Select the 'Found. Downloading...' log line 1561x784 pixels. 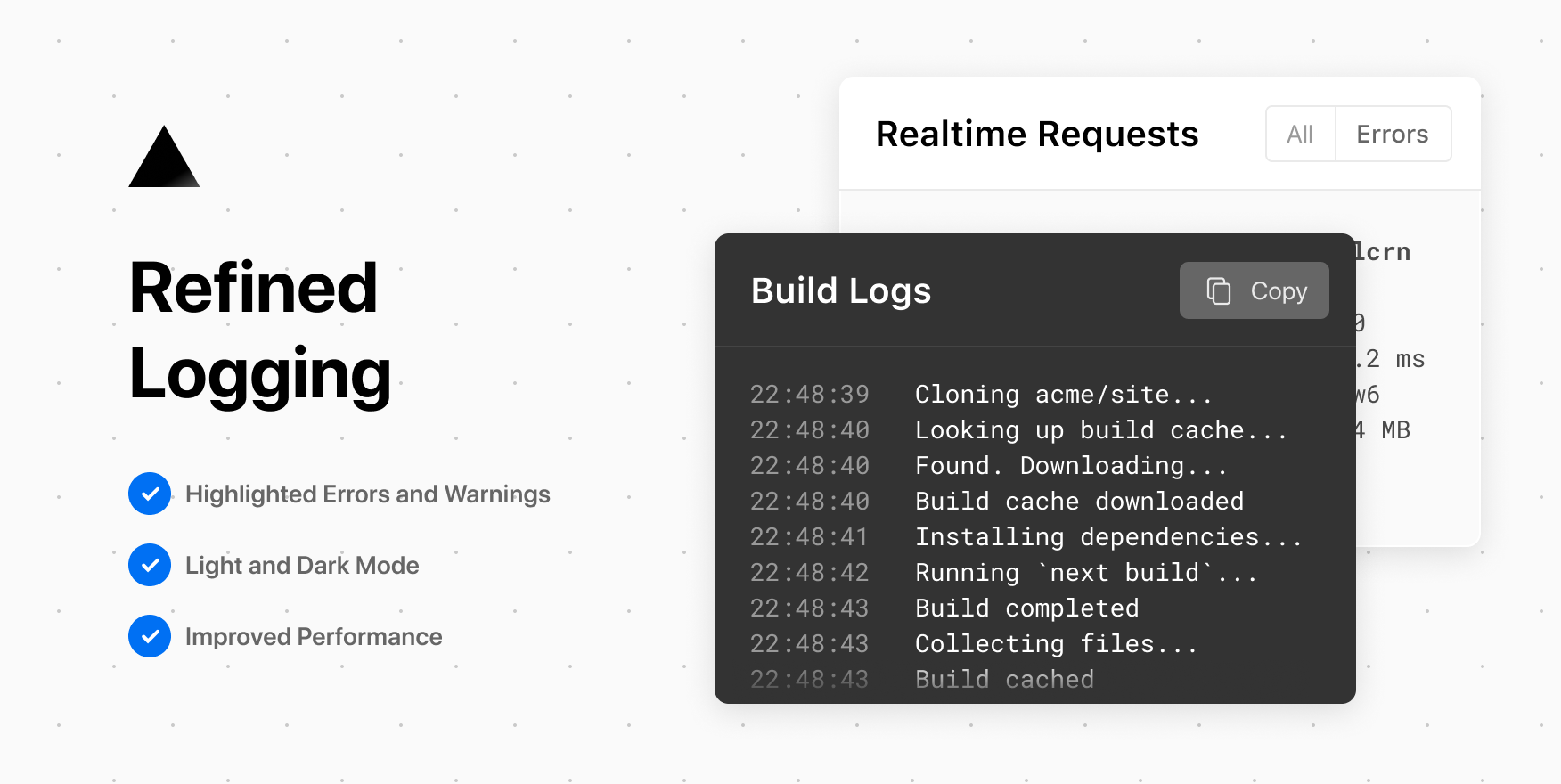click(1070, 466)
